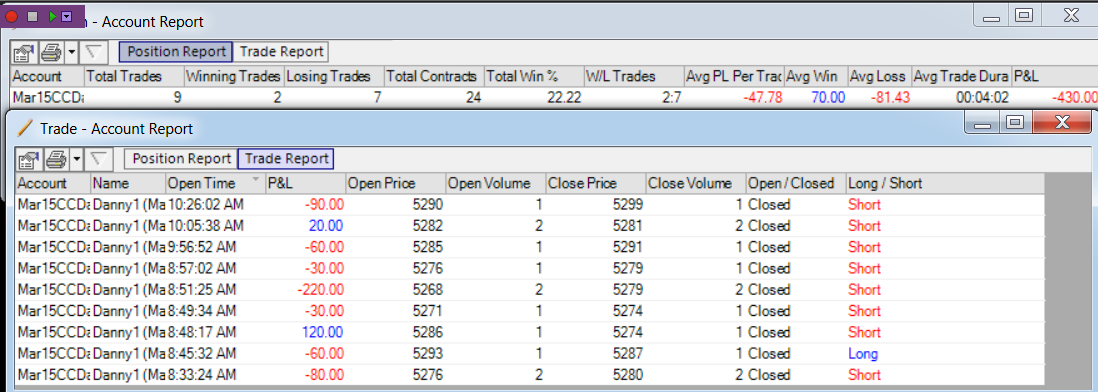The image size is (1098, 392).
Task: Switch to Position Report in the Trade window
Action: point(181,159)
